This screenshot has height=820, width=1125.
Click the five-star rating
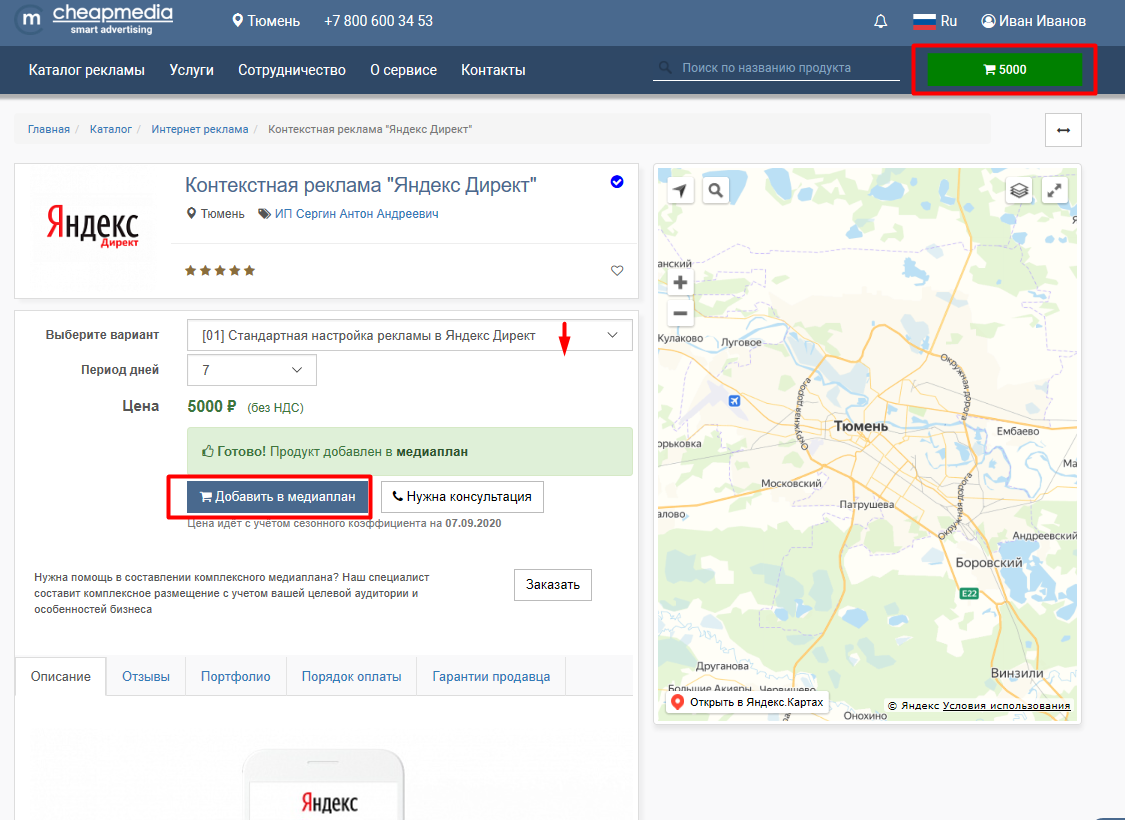coord(220,270)
